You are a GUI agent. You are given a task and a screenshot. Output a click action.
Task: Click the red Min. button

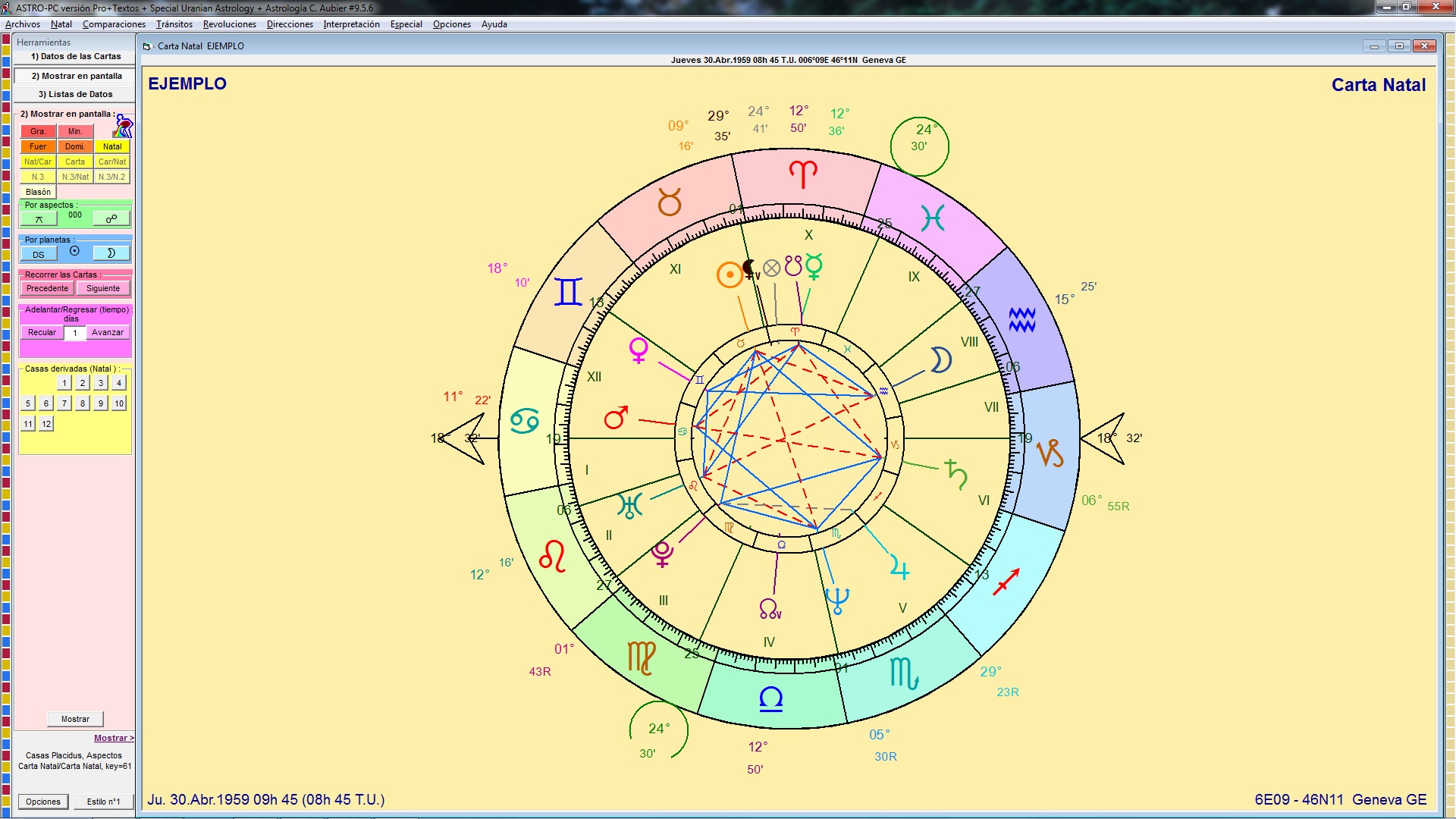(x=75, y=131)
